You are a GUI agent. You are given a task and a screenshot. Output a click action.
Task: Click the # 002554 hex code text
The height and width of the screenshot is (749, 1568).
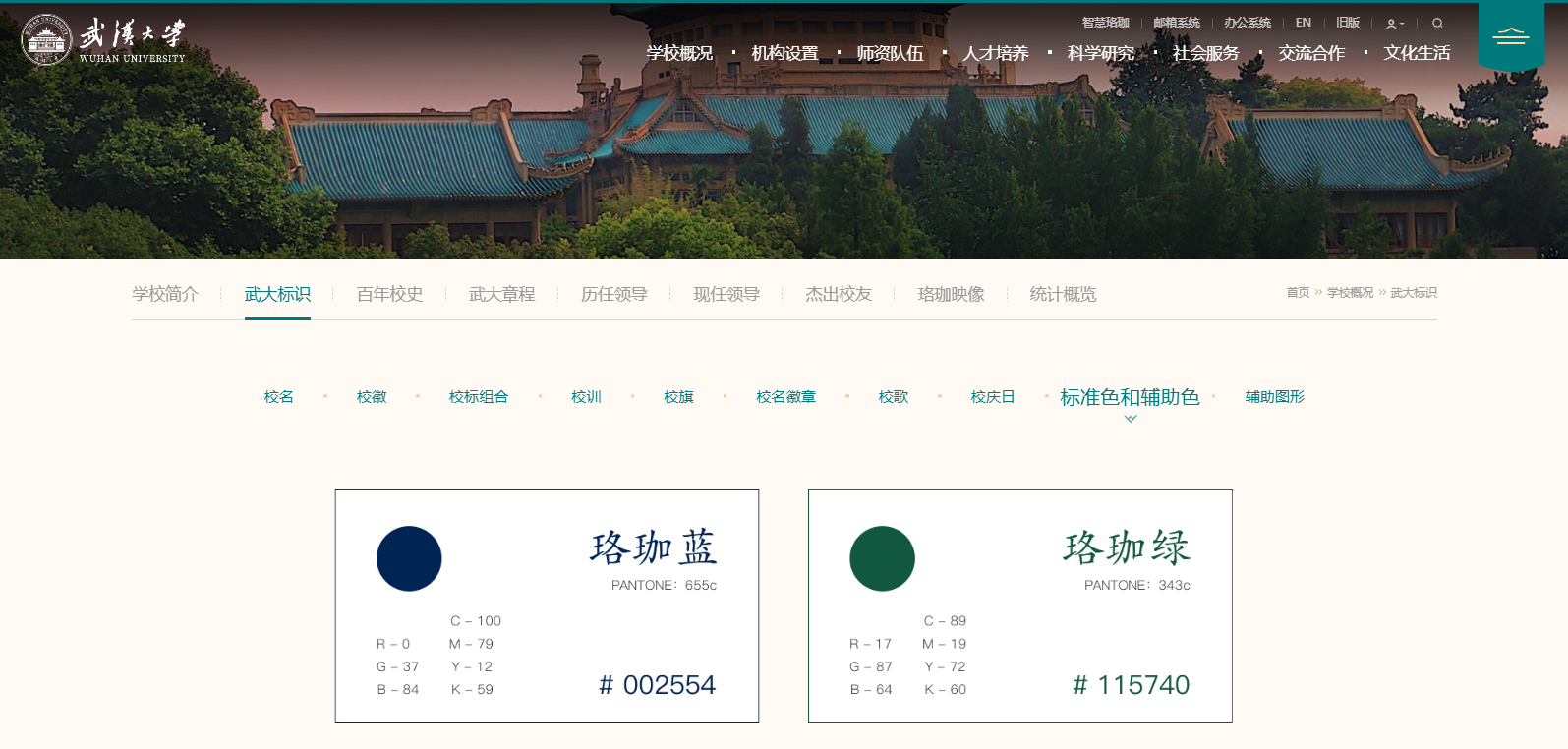pyautogui.click(x=658, y=685)
